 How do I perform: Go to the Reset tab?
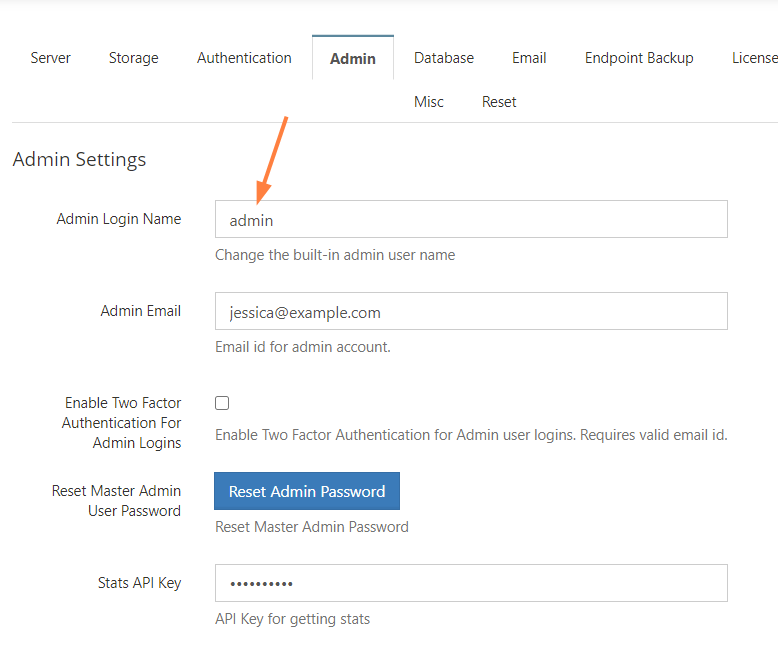(499, 102)
